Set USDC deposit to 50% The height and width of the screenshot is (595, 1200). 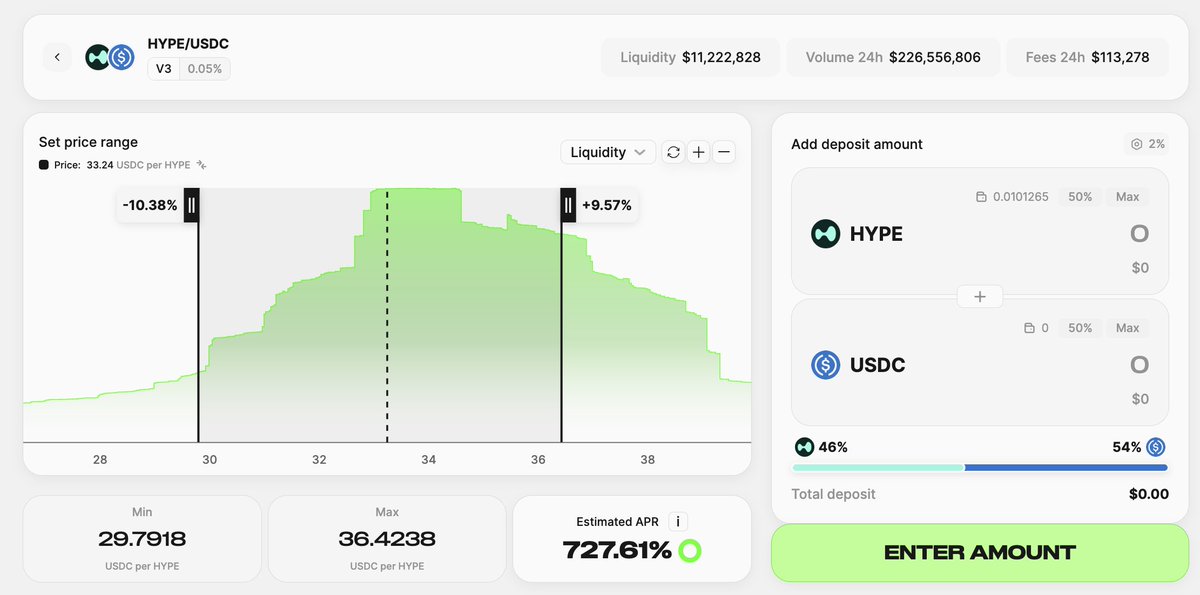coord(1080,328)
